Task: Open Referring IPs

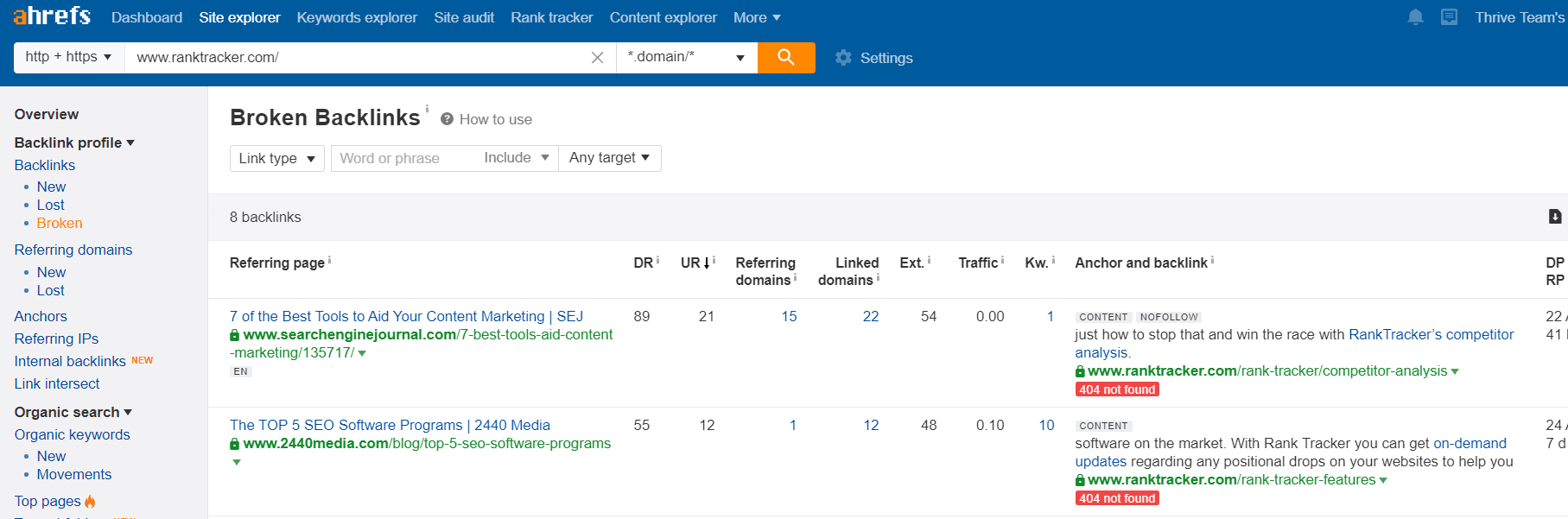Action: click(56, 339)
